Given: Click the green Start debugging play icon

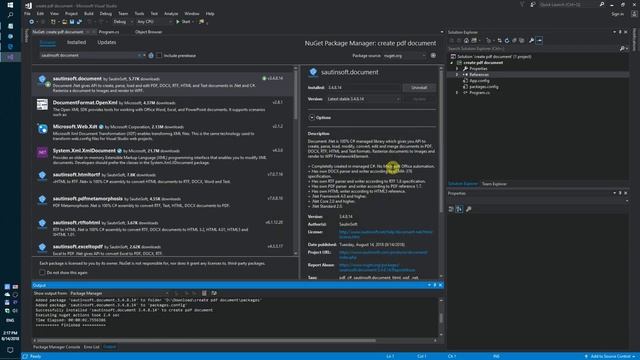Looking at the screenshot, I should [178, 22].
